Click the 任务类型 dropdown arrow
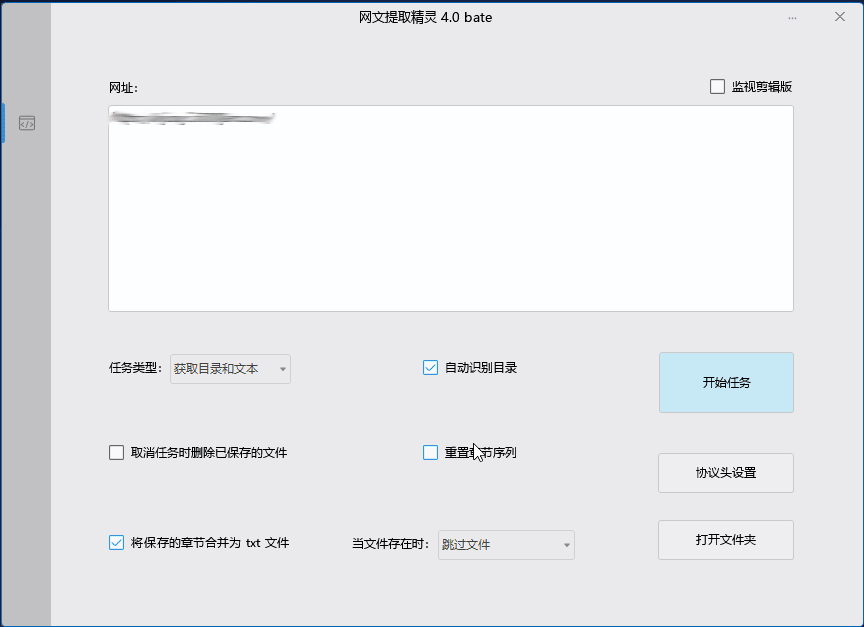This screenshot has width=864, height=627. [x=281, y=368]
